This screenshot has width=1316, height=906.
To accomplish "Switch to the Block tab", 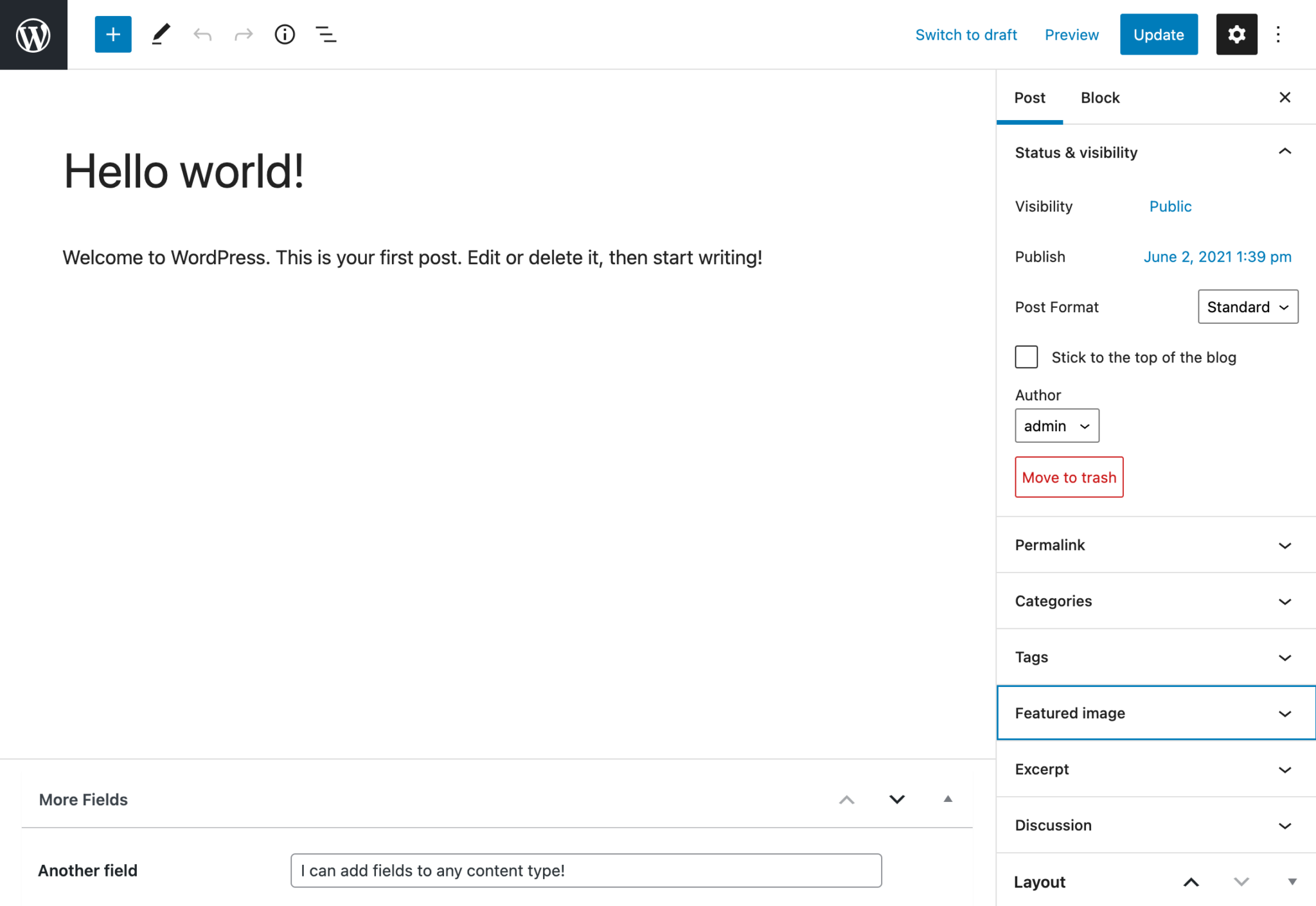I will 1099,98.
